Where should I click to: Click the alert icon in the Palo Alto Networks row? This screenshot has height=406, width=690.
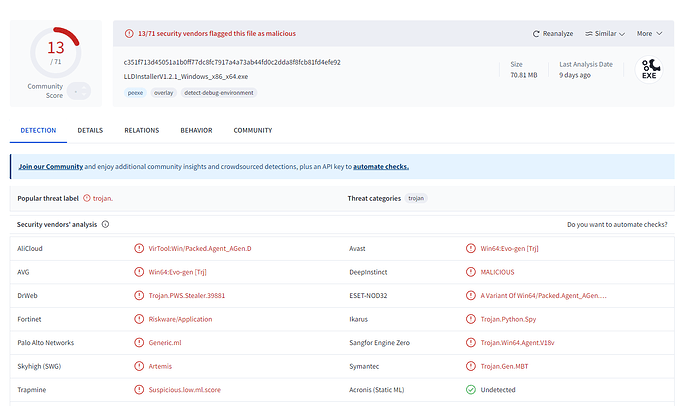[x=139, y=343]
